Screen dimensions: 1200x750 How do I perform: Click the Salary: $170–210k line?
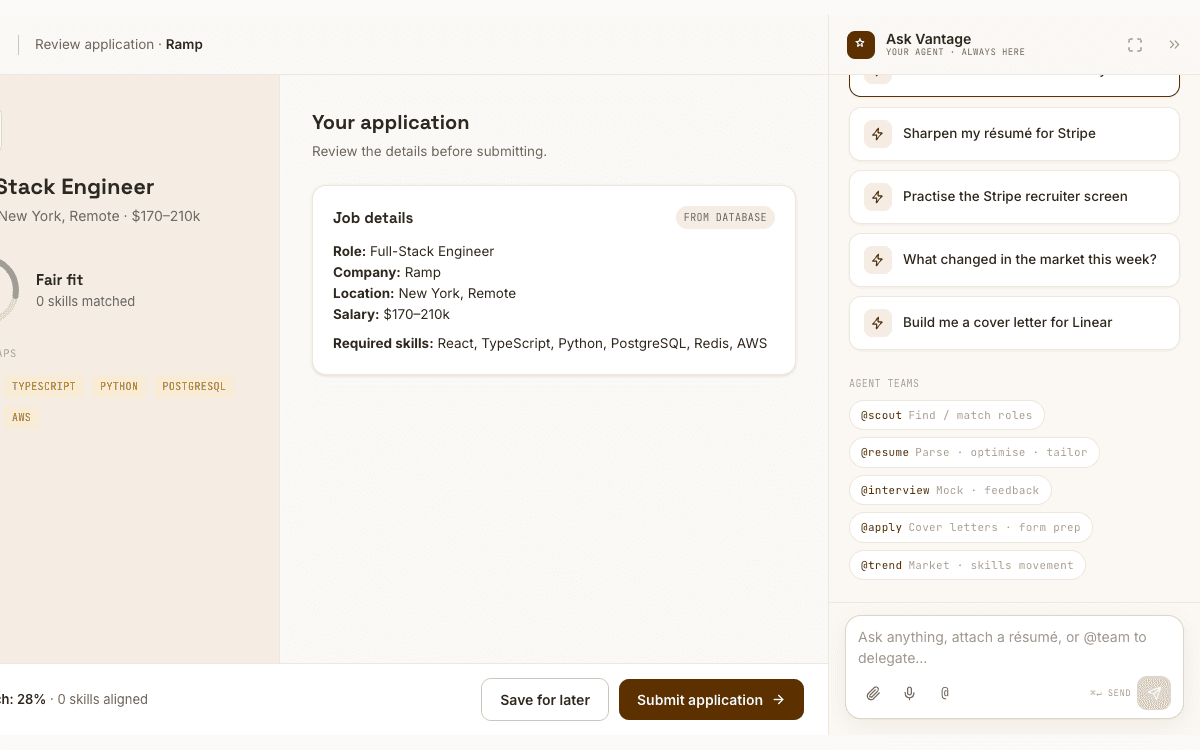coord(391,314)
